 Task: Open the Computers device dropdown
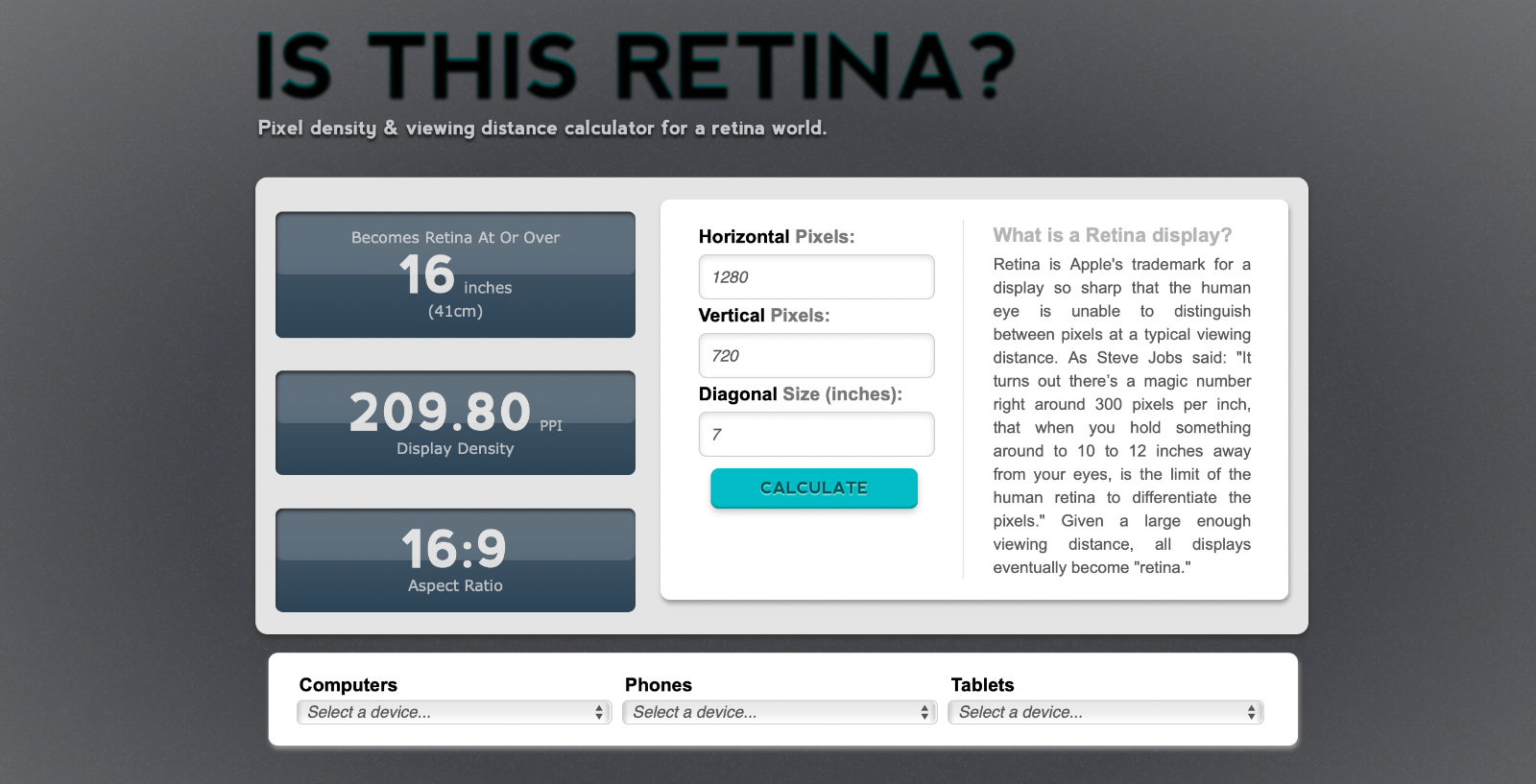(x=454, y=712)
